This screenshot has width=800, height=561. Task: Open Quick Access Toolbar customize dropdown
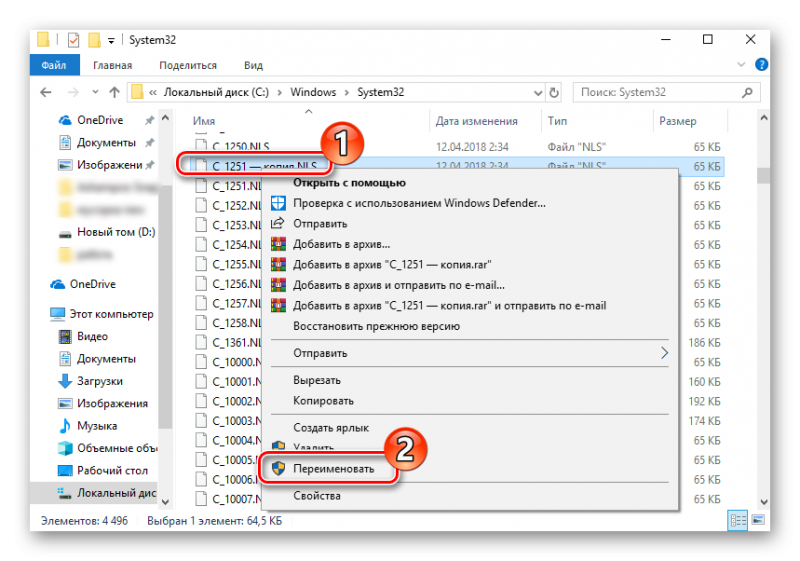pos(111,40)
